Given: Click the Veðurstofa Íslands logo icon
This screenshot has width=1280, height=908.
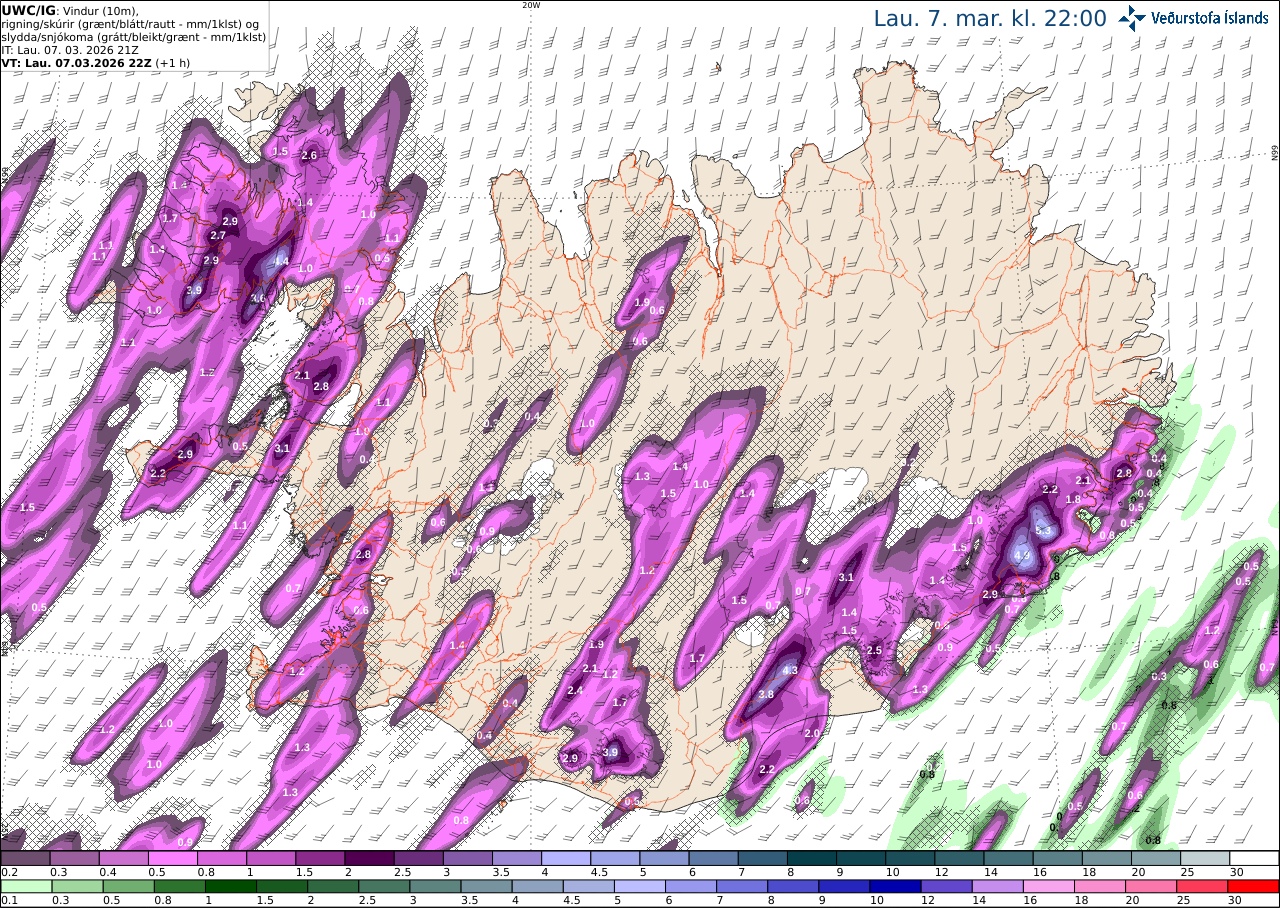Looking at the screenshot, I should click(1132, 18).
